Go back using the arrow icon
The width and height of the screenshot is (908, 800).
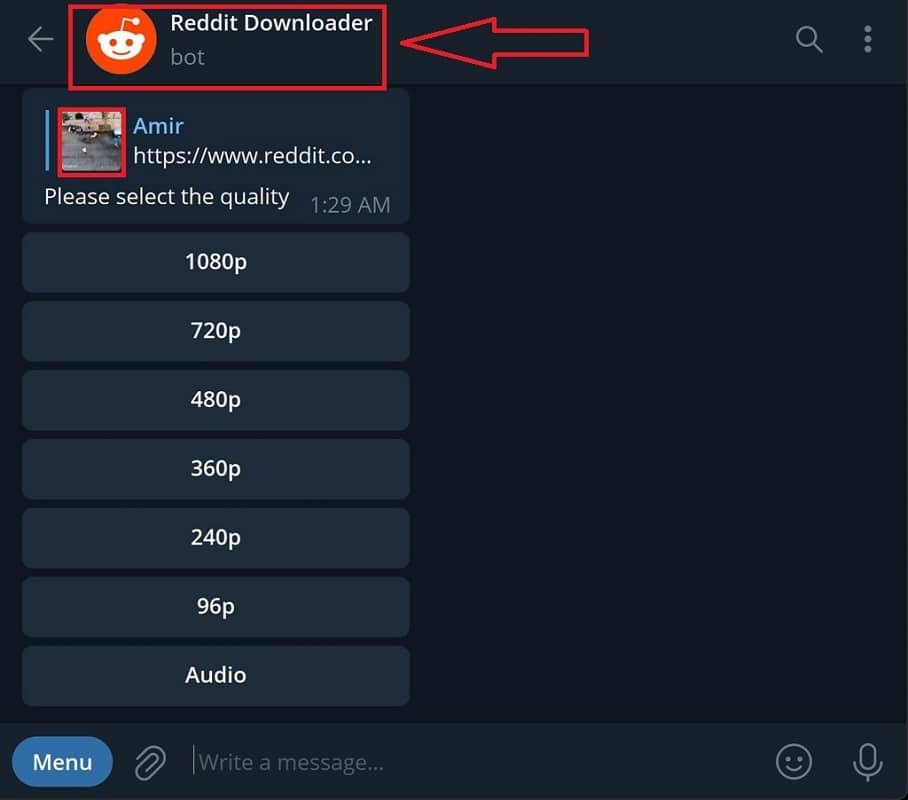point(41,39)
